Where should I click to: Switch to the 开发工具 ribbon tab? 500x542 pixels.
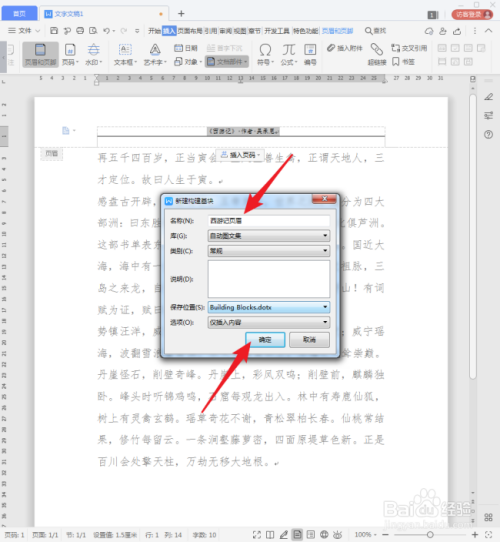tap(277, 31)
